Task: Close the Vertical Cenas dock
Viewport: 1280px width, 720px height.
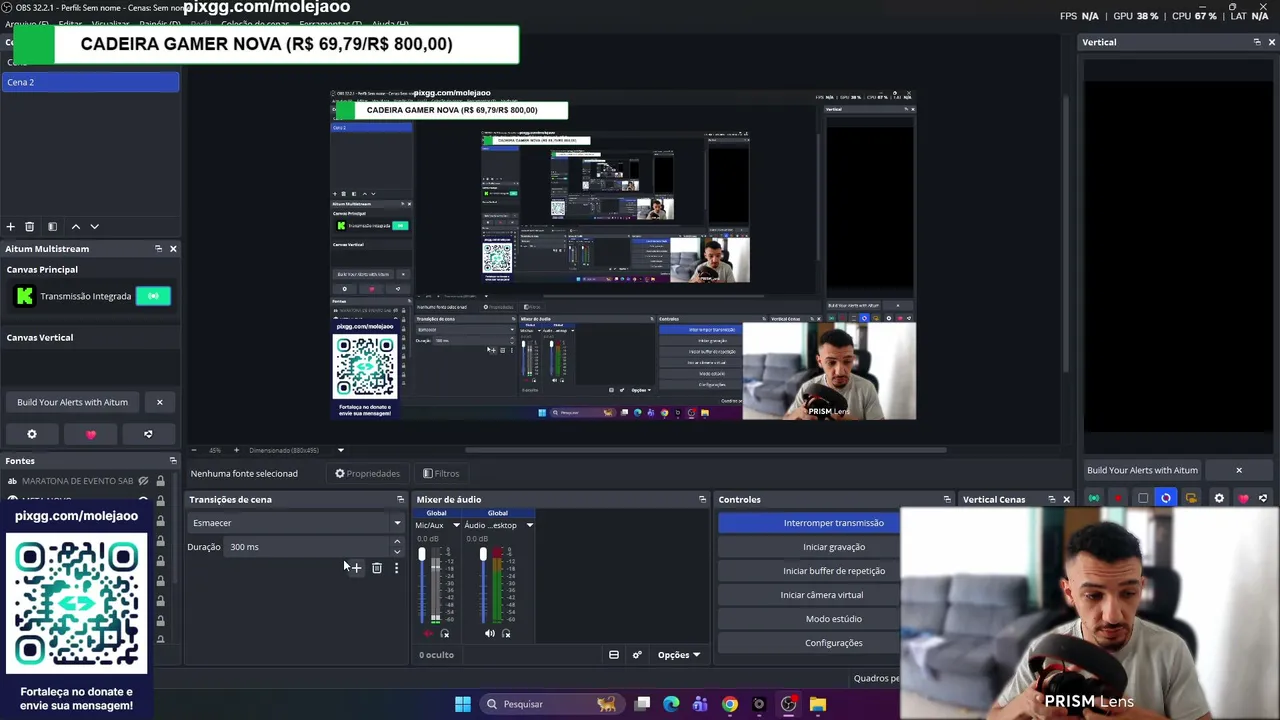Action: click(1066, 500)
